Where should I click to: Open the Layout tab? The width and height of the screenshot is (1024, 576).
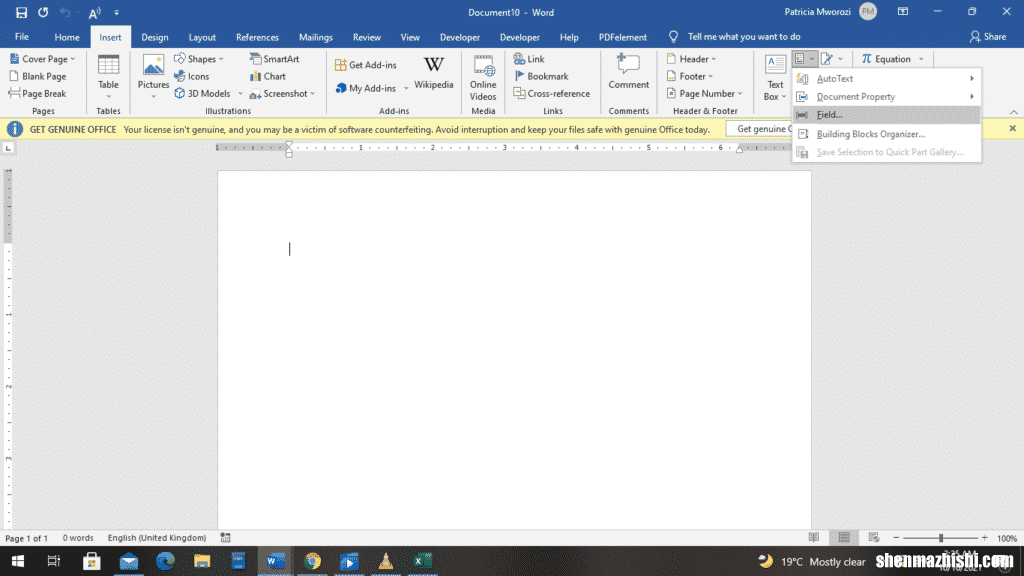pyautogui.click(x=202, y=37)
